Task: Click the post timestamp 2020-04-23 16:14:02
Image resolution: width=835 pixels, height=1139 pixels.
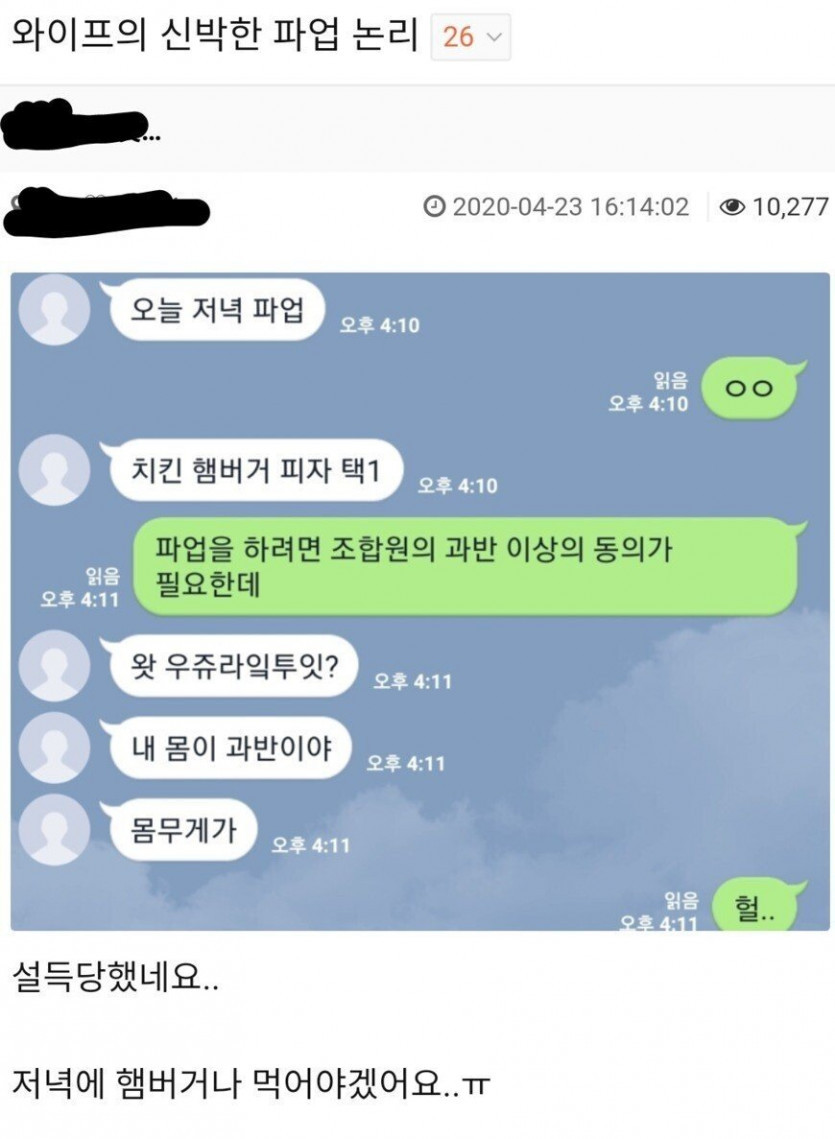Action: pyautogui.click(x=570, y=207)
